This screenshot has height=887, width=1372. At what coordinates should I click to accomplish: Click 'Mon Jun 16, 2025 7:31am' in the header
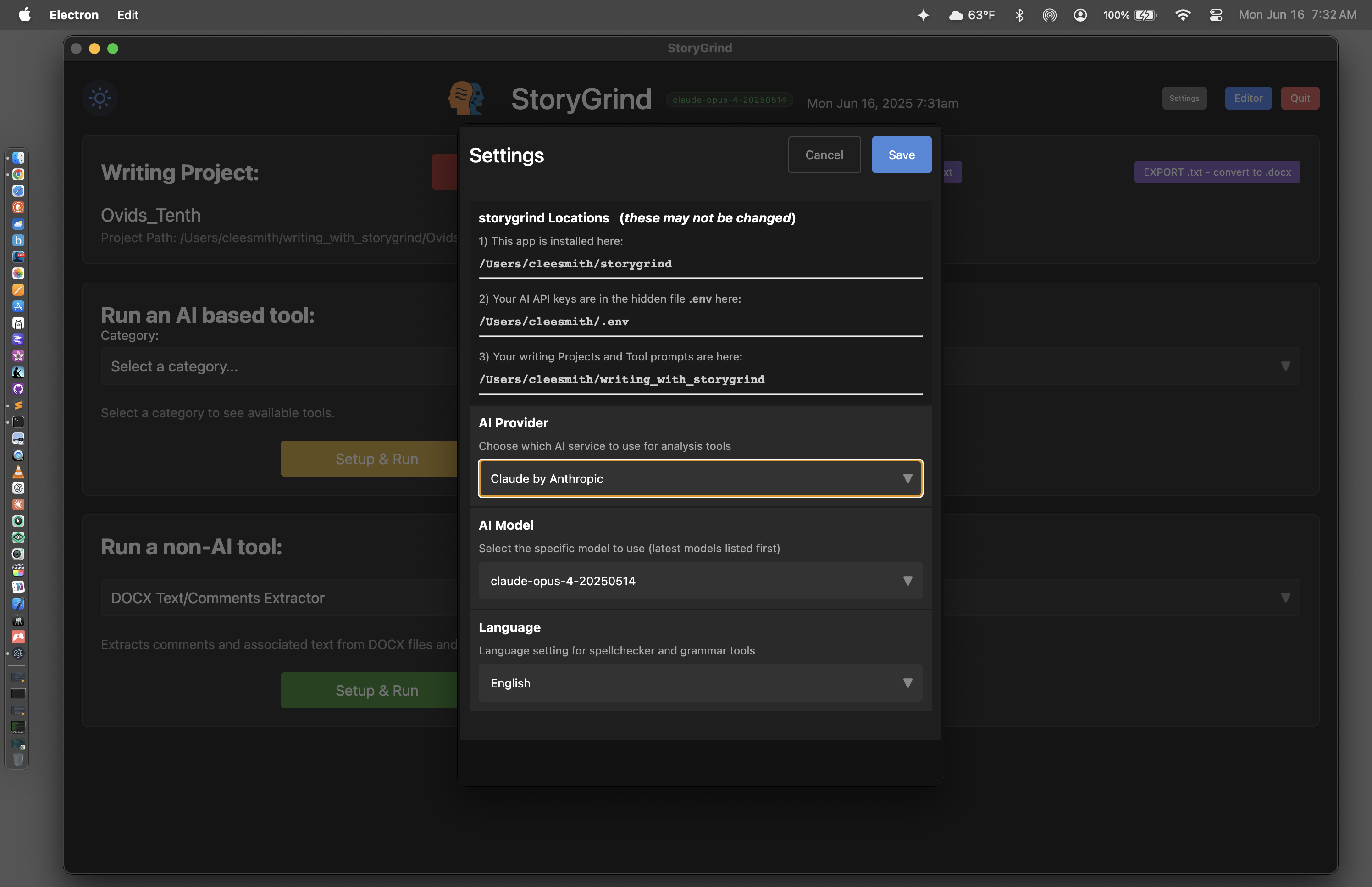pyautogui.click(x=883, y=103)
